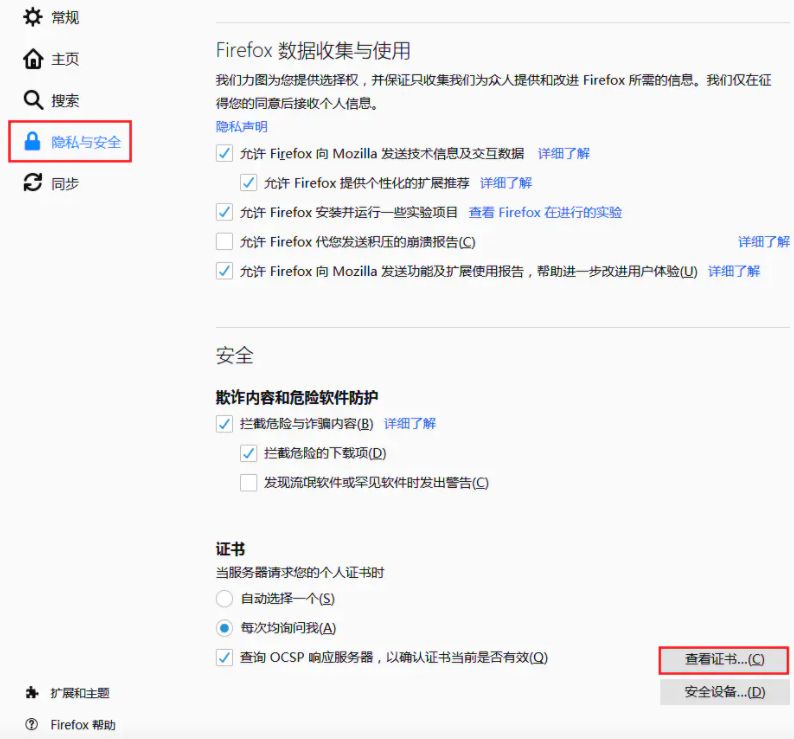Select the 隐私与安全 category label
Viewport: 794px width, 739px height.
point(86,142)
